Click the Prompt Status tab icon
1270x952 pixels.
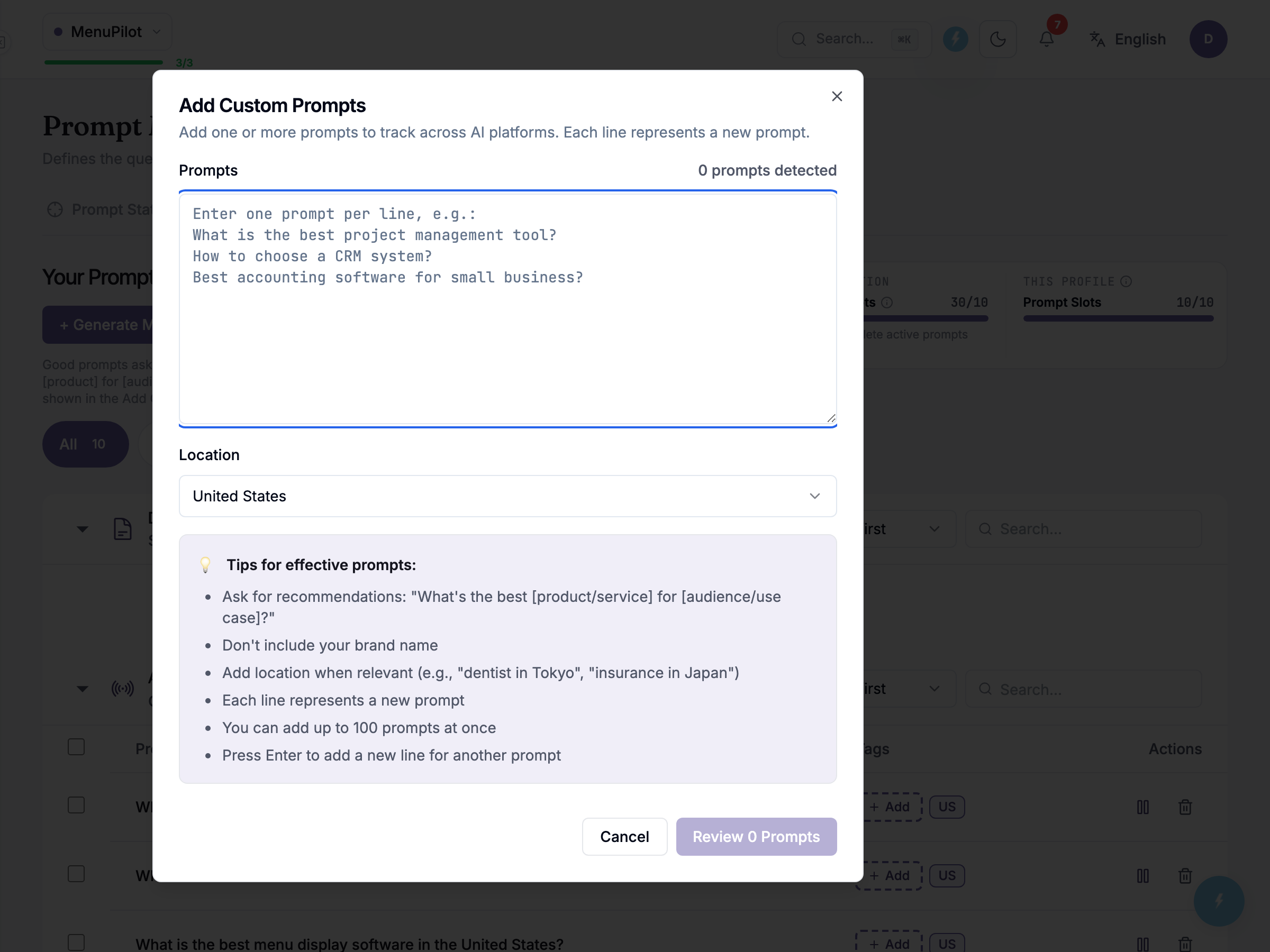click(x=55, y=210)
